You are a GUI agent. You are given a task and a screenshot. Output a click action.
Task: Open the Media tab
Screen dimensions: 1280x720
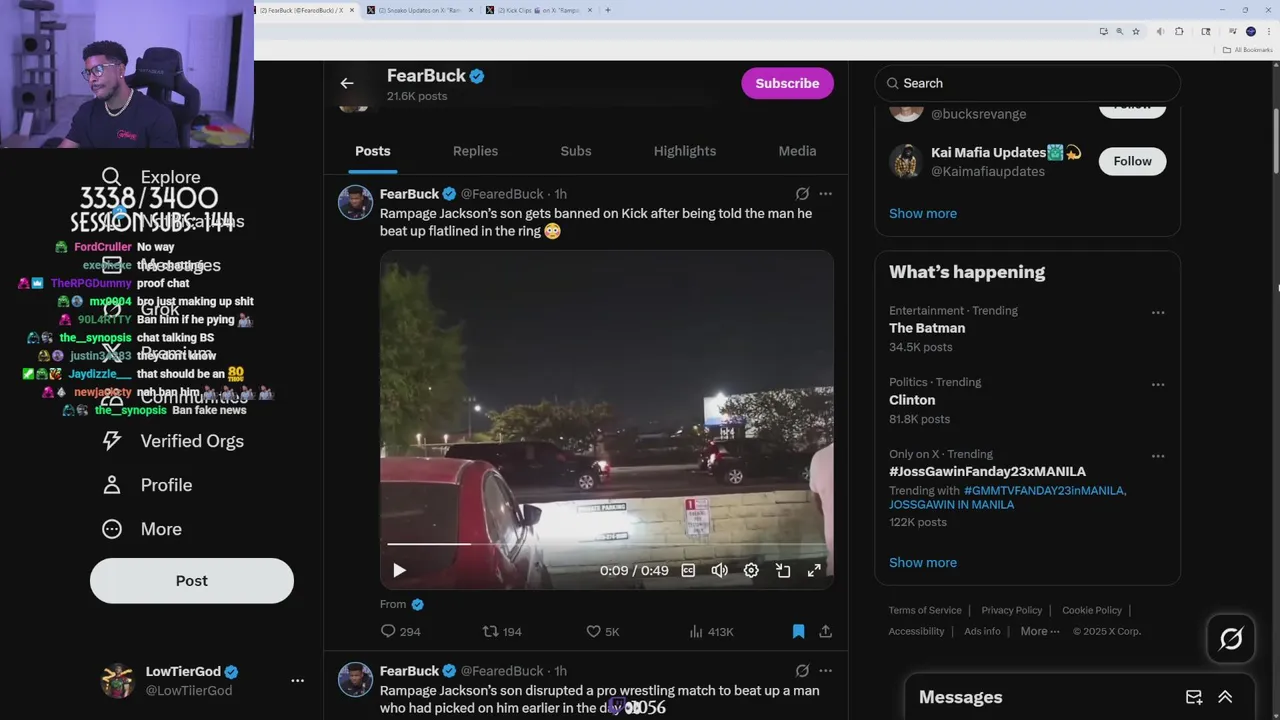tap(797, 151)
